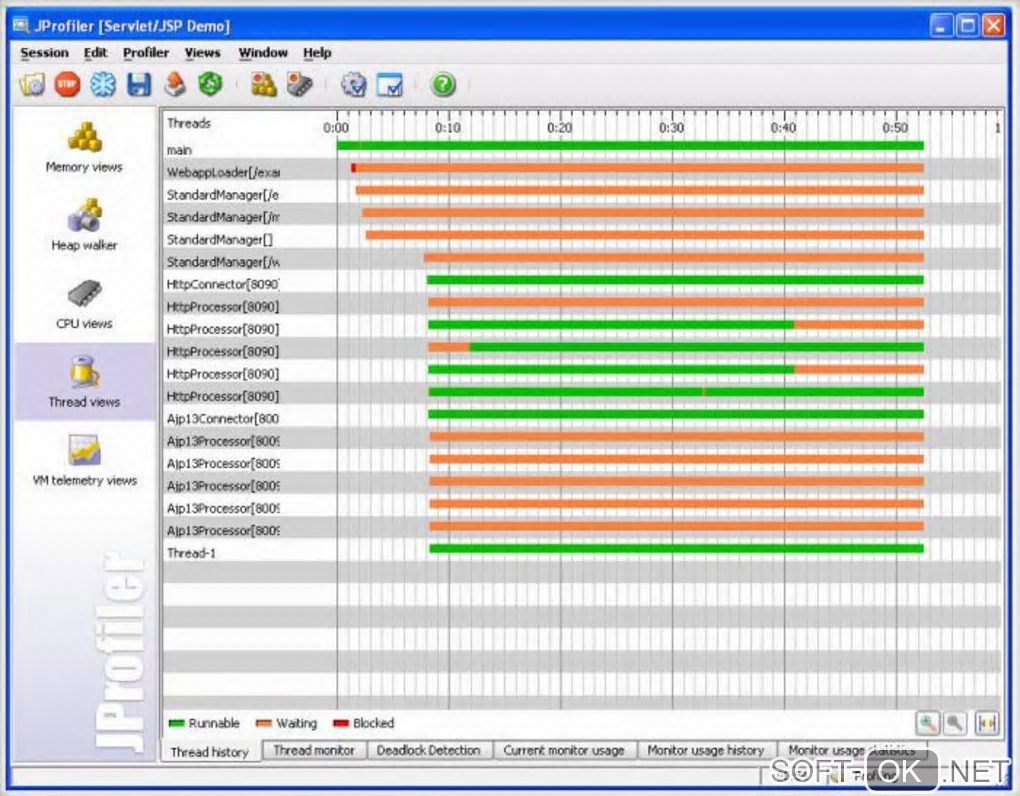Viewport: 1020px width, 796px height.
Task: Click the green bar of Thread-1
Action: (677, 549)
